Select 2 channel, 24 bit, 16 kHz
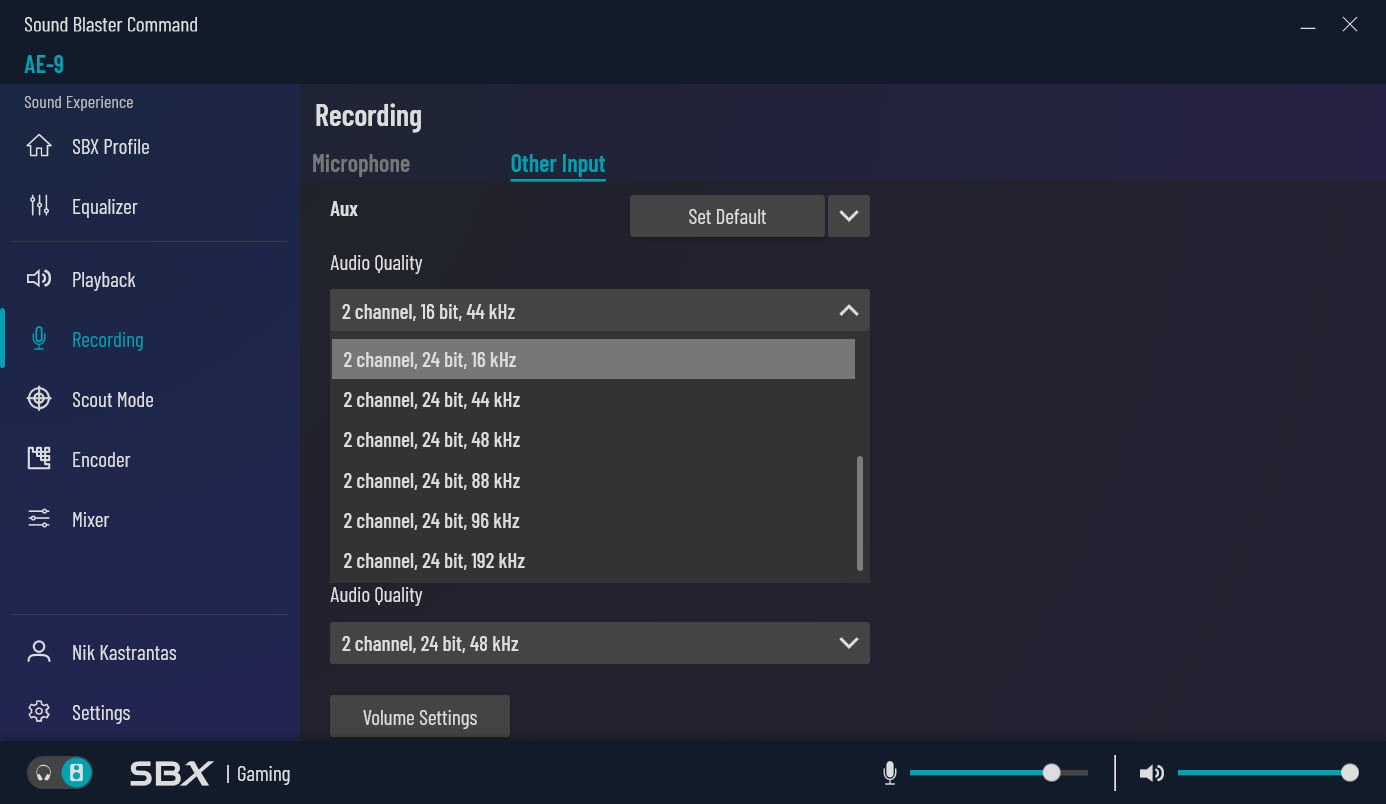1386x804 pixels. pyautogui.click(x=593, y=359)
